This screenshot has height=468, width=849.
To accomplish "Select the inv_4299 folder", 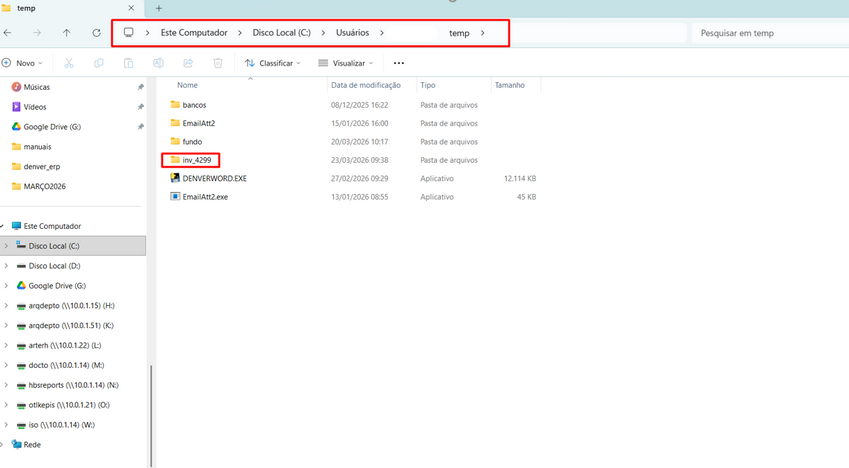I will 198,160.
